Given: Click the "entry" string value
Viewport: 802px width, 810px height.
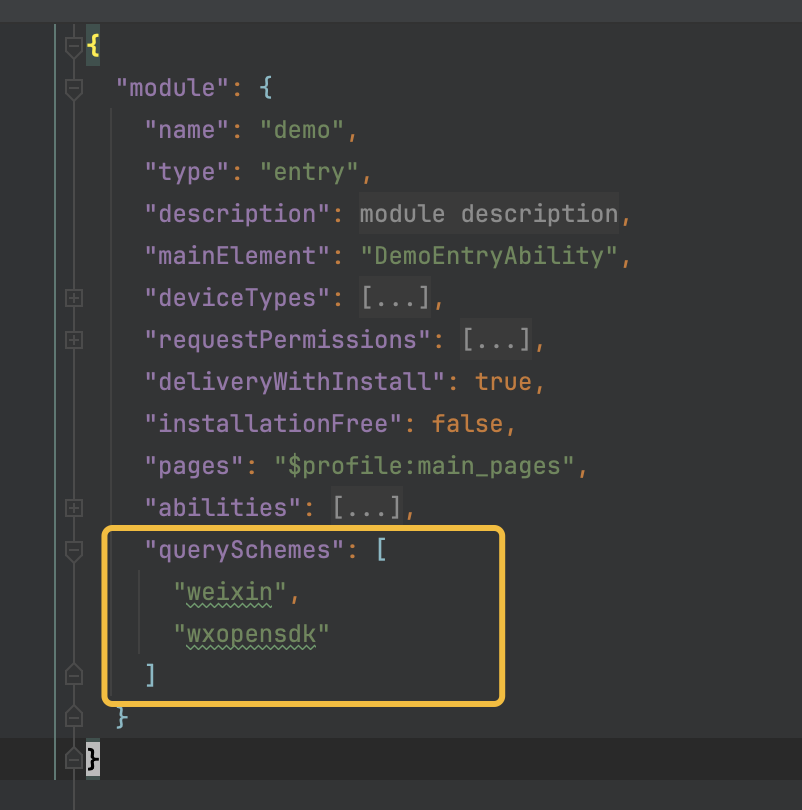Looking at the screenshot, I should [x=309, y=172].
